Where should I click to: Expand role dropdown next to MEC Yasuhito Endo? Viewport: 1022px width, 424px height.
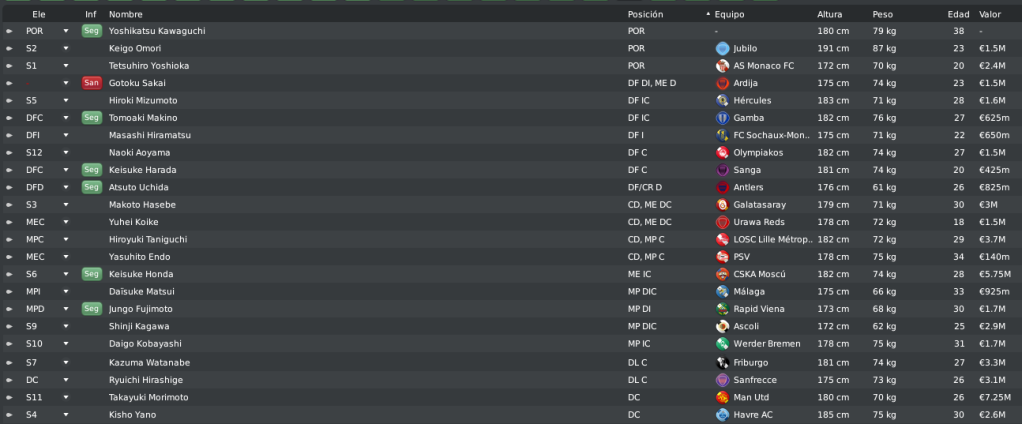[66, 257]
